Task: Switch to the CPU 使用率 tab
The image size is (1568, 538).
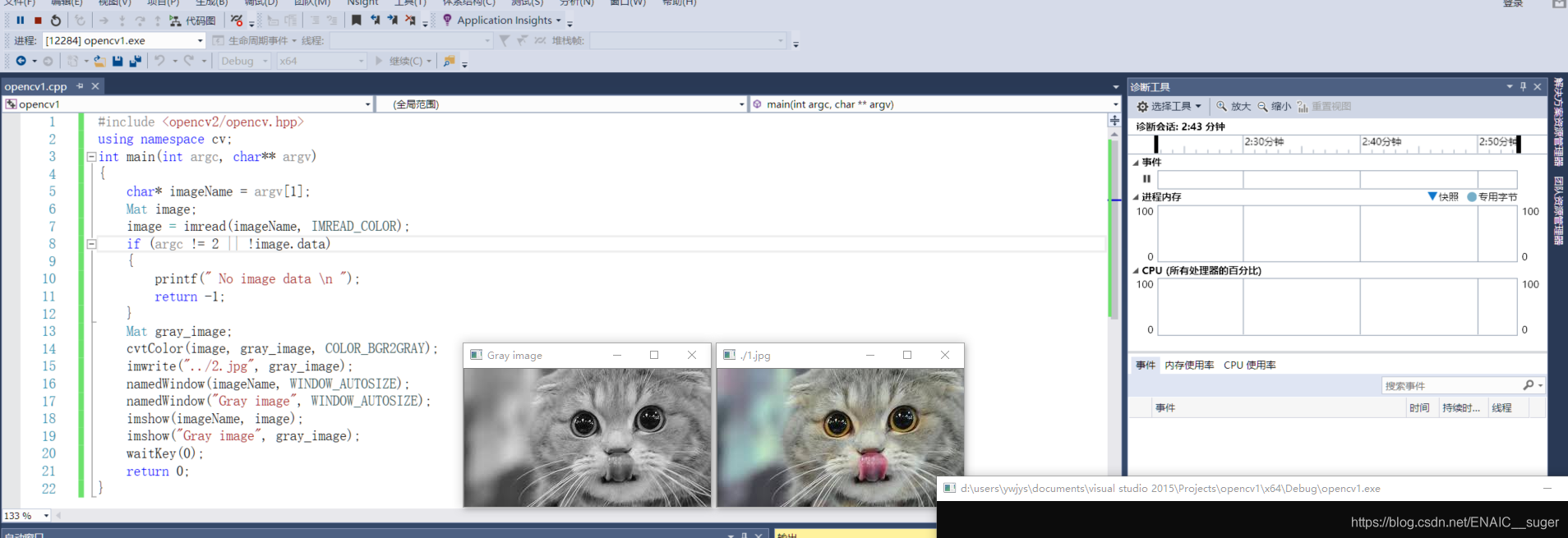Action: point(1249,365)
